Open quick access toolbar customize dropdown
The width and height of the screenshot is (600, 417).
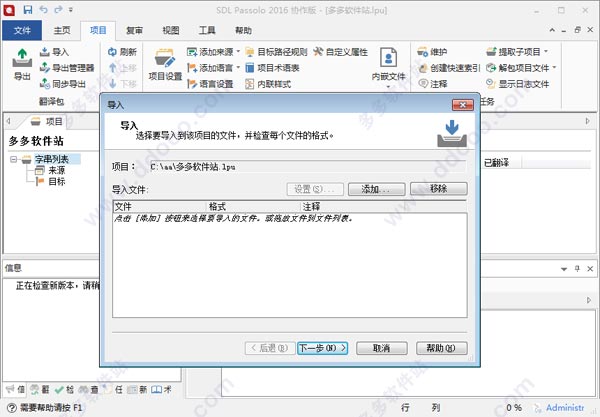coord(71,10)
